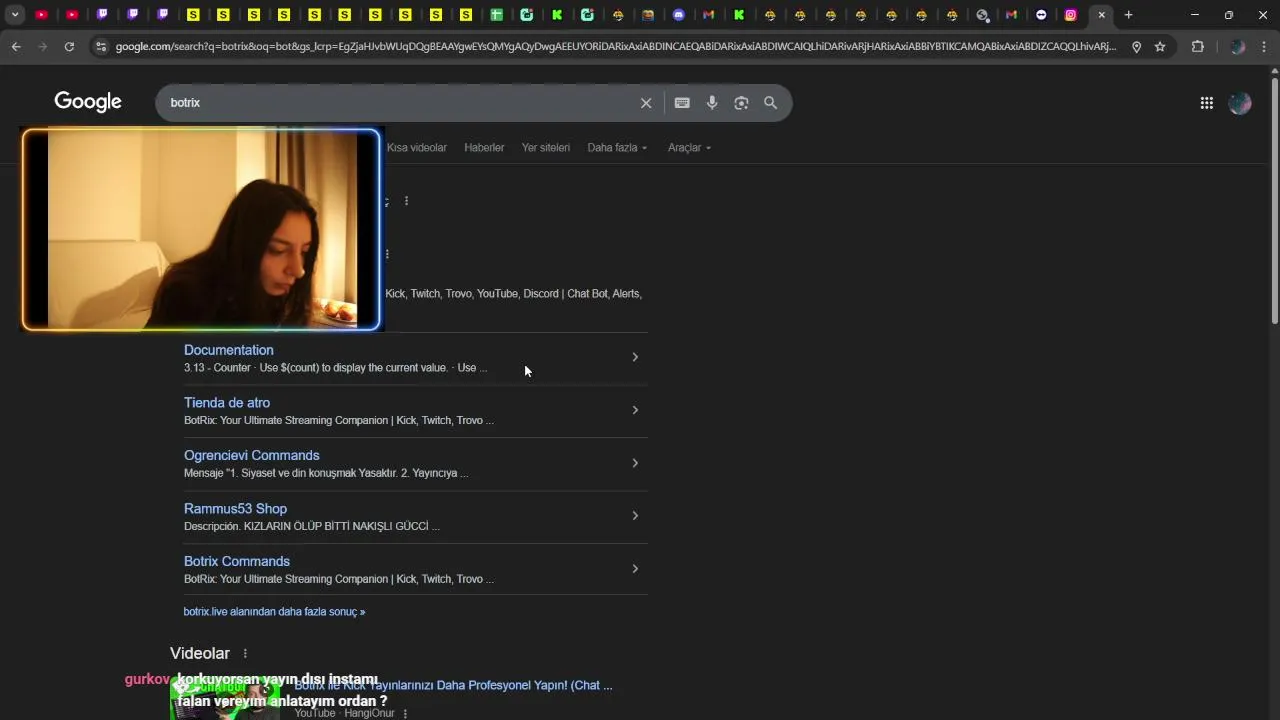Click the forward navigation arrow
The height and width of the screenshot is (720, 1280).
coord(42,46)
